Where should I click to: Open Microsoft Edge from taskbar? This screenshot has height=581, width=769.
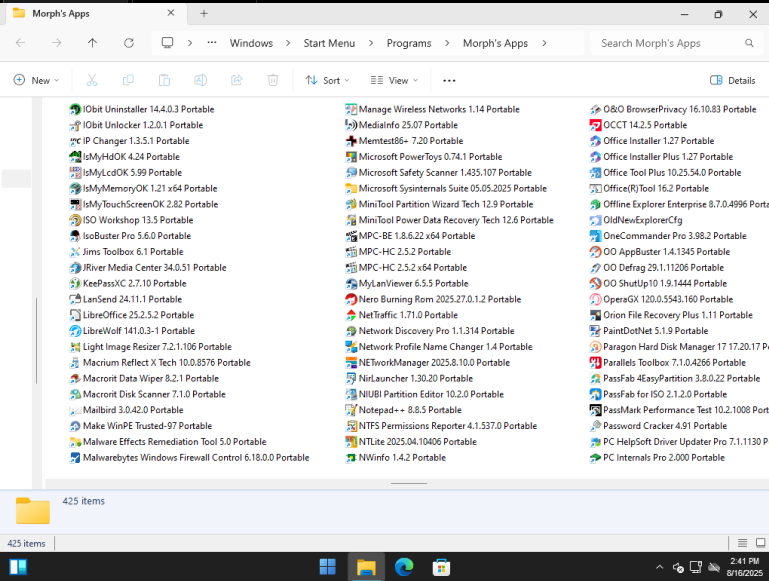404,567
